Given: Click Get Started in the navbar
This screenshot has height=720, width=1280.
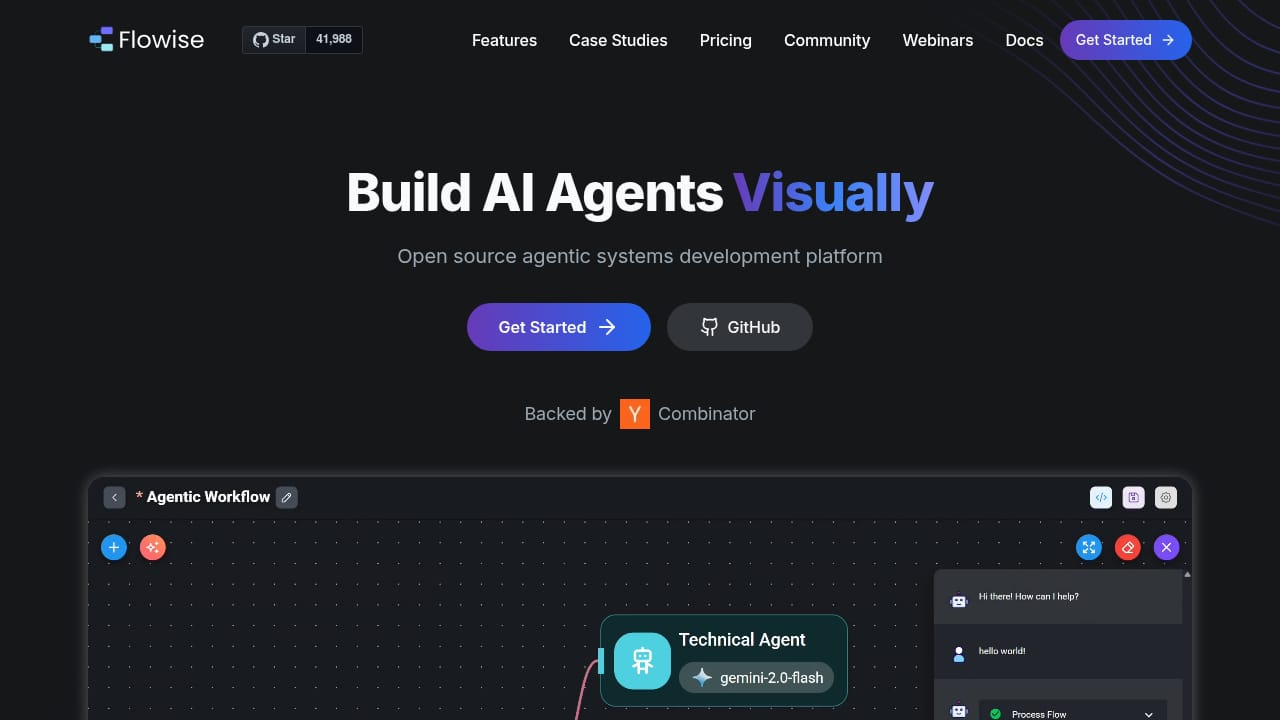Looking at the screenshot, I should [x=1126, y=40].
